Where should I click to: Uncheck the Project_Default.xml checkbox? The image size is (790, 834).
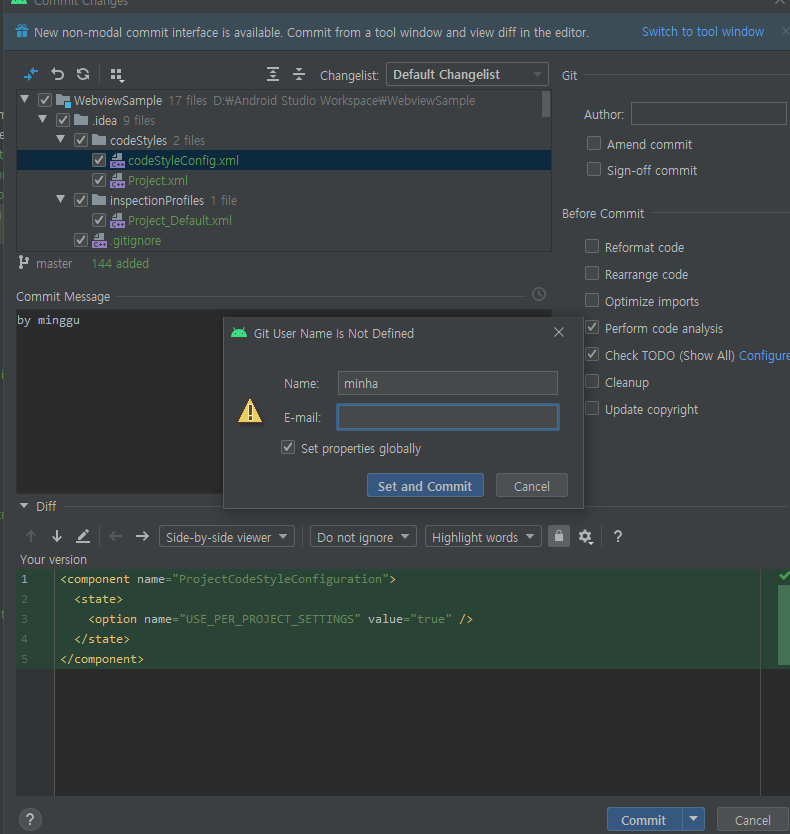pyautogui.click(x=98, y=220)
